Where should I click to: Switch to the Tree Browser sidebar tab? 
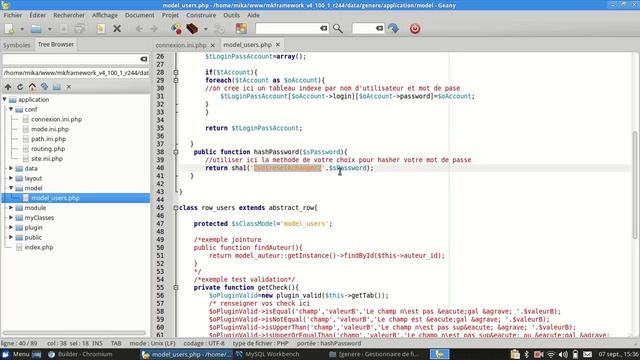click(x=56, y=44)
